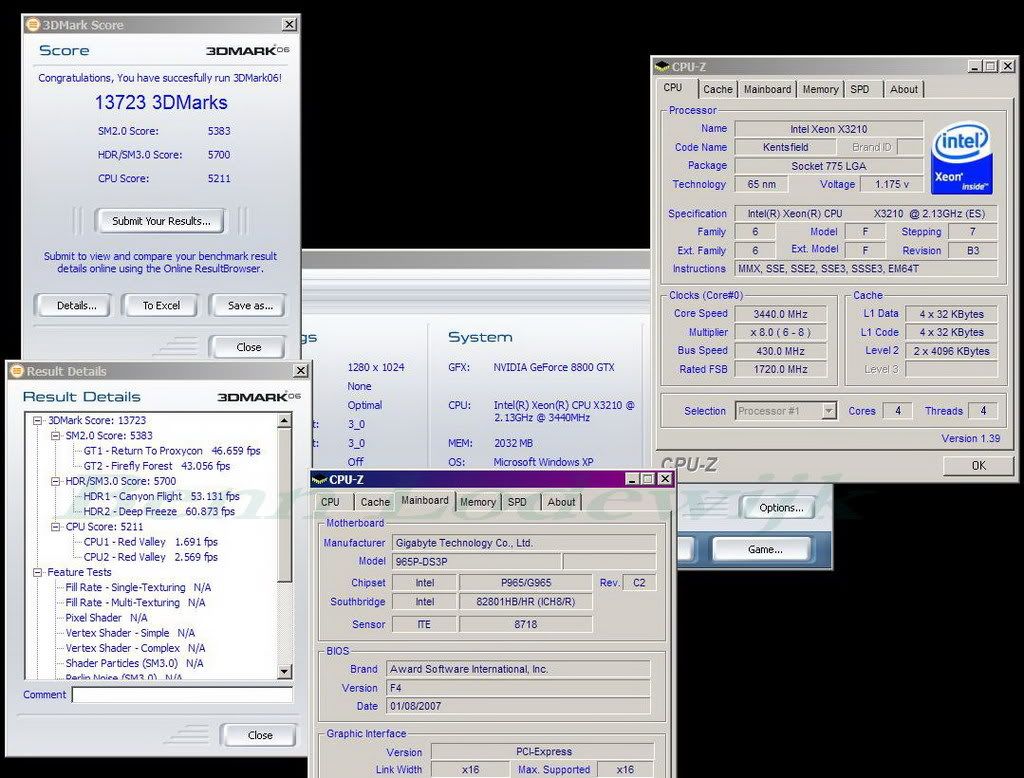This screenshot has height=778, width=1024.
Task: Open About tab in the Mainboard CPU-Z window
Action: coord(562,502)
